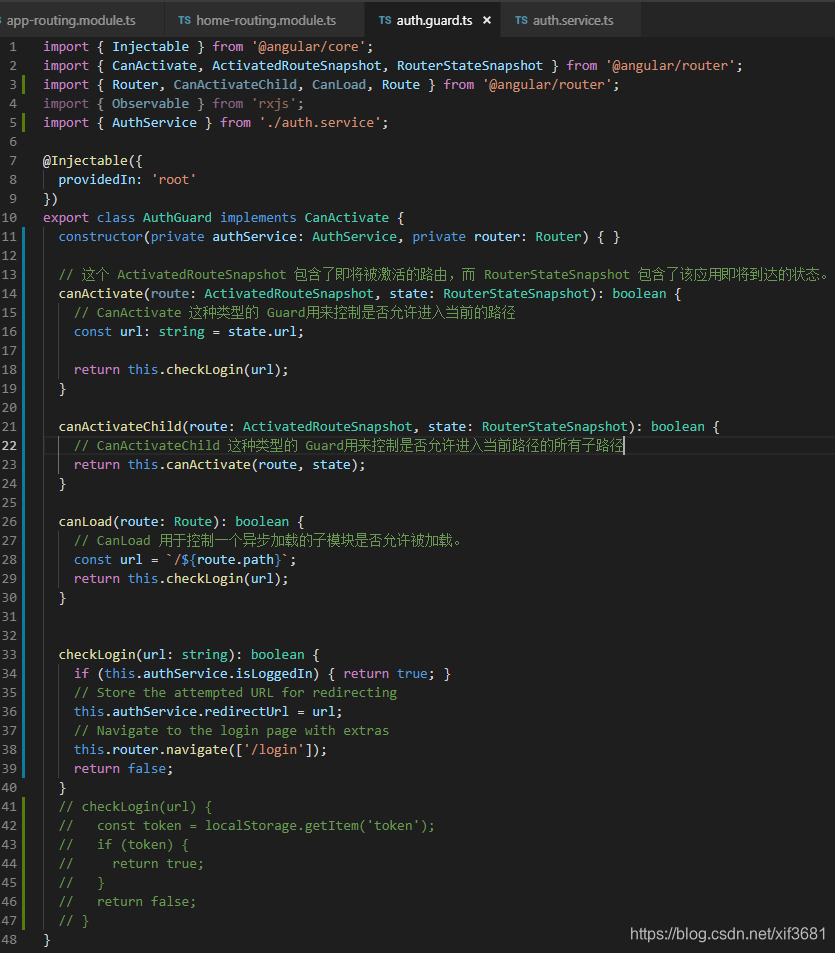Click 'constructor' keyword on line 11
This screenshot has height=953, width=835.
coord(100,236)
